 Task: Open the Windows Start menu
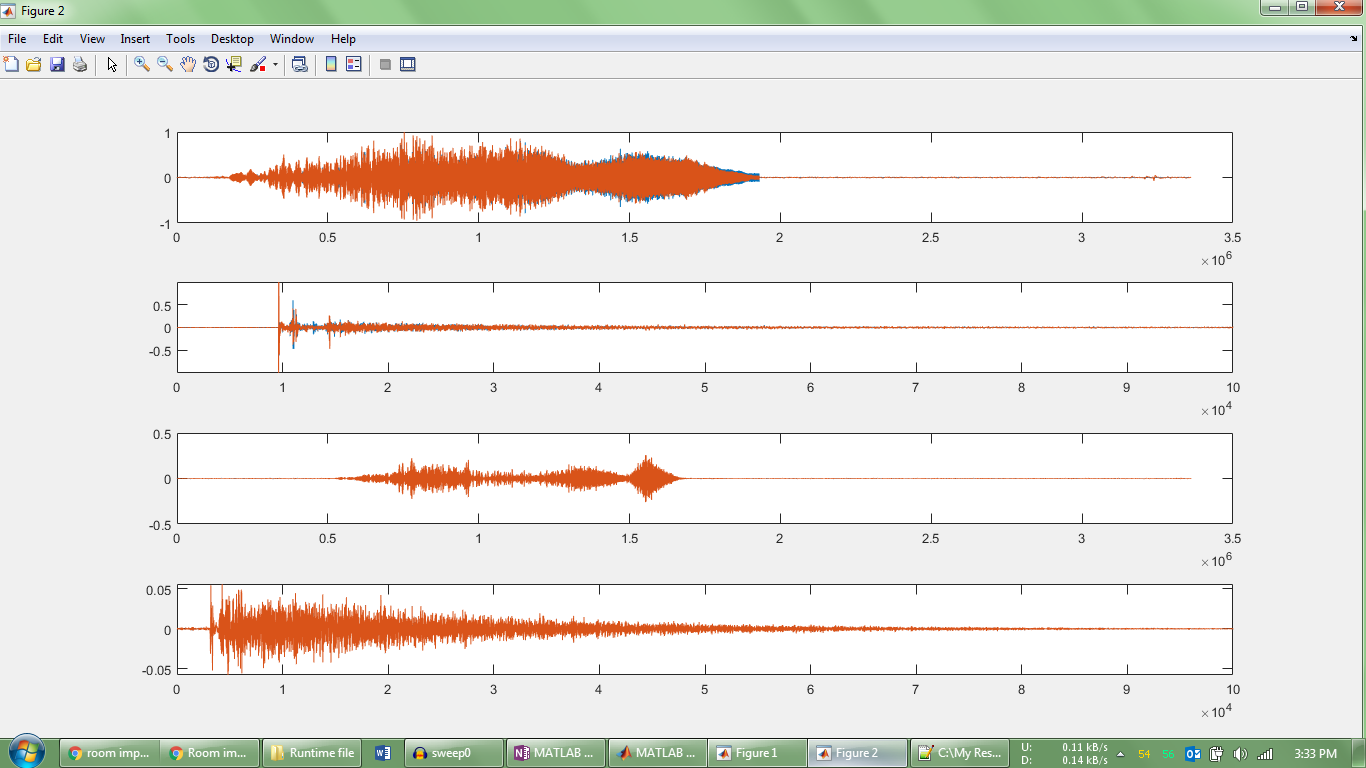(x=26, y=752)
